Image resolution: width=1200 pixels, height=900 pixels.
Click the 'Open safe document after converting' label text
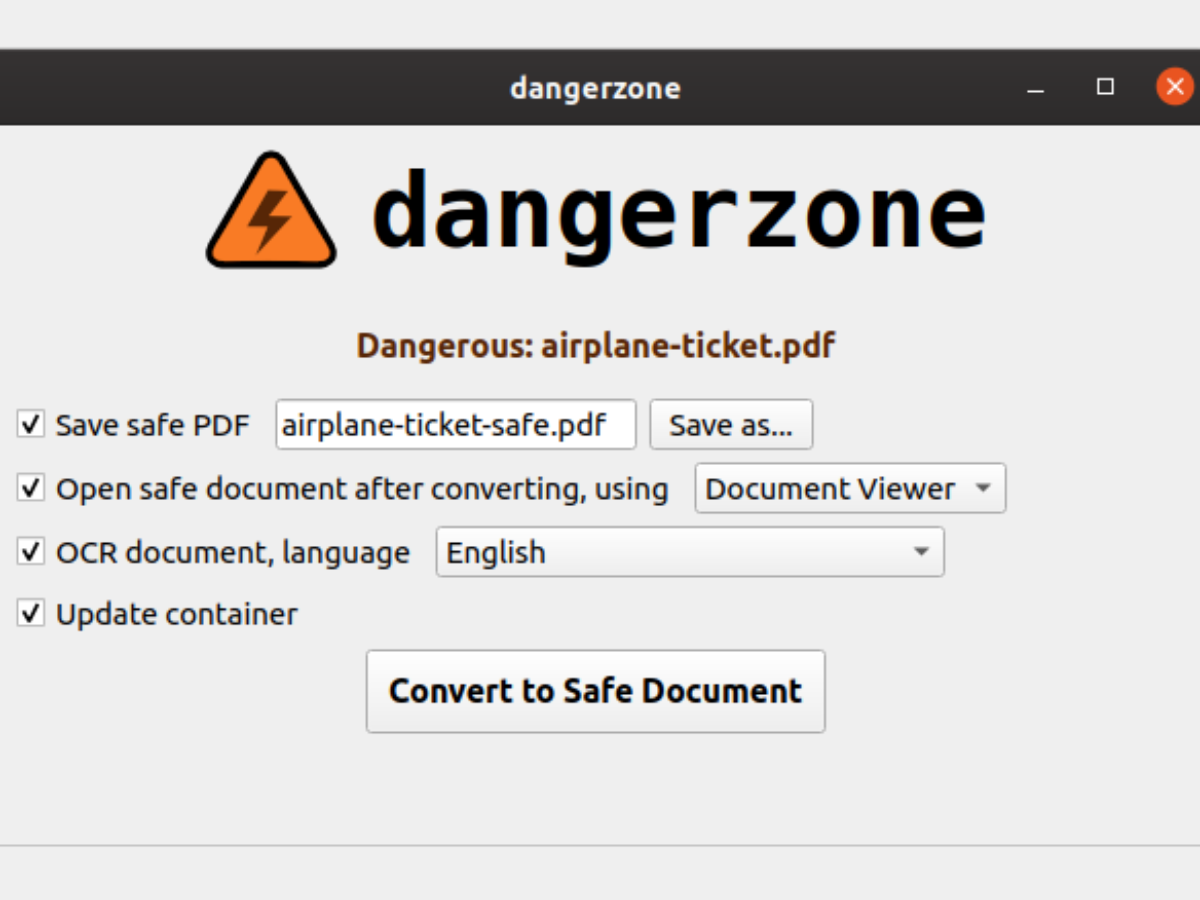[362, 489]
